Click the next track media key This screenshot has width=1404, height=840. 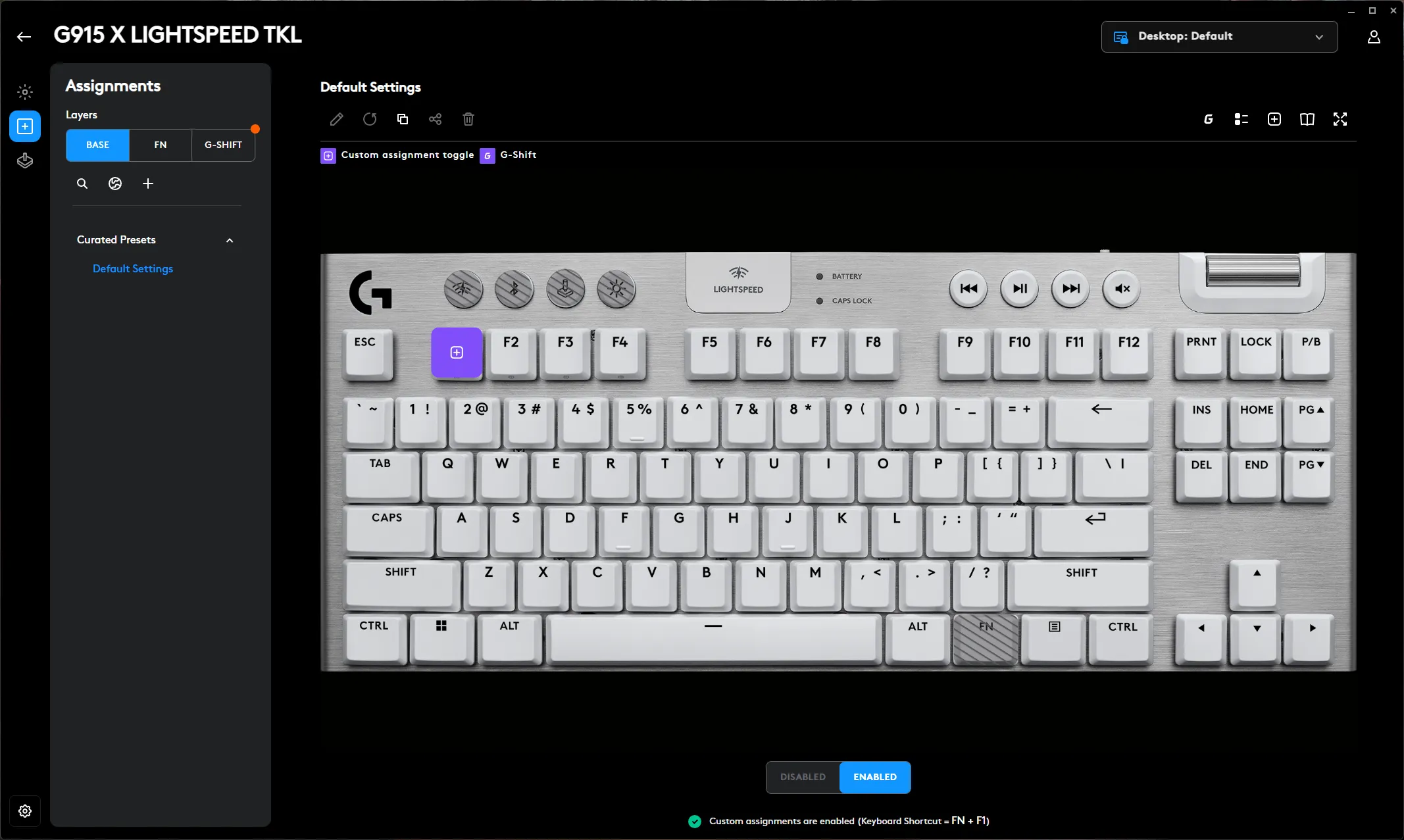point(1071,289)
